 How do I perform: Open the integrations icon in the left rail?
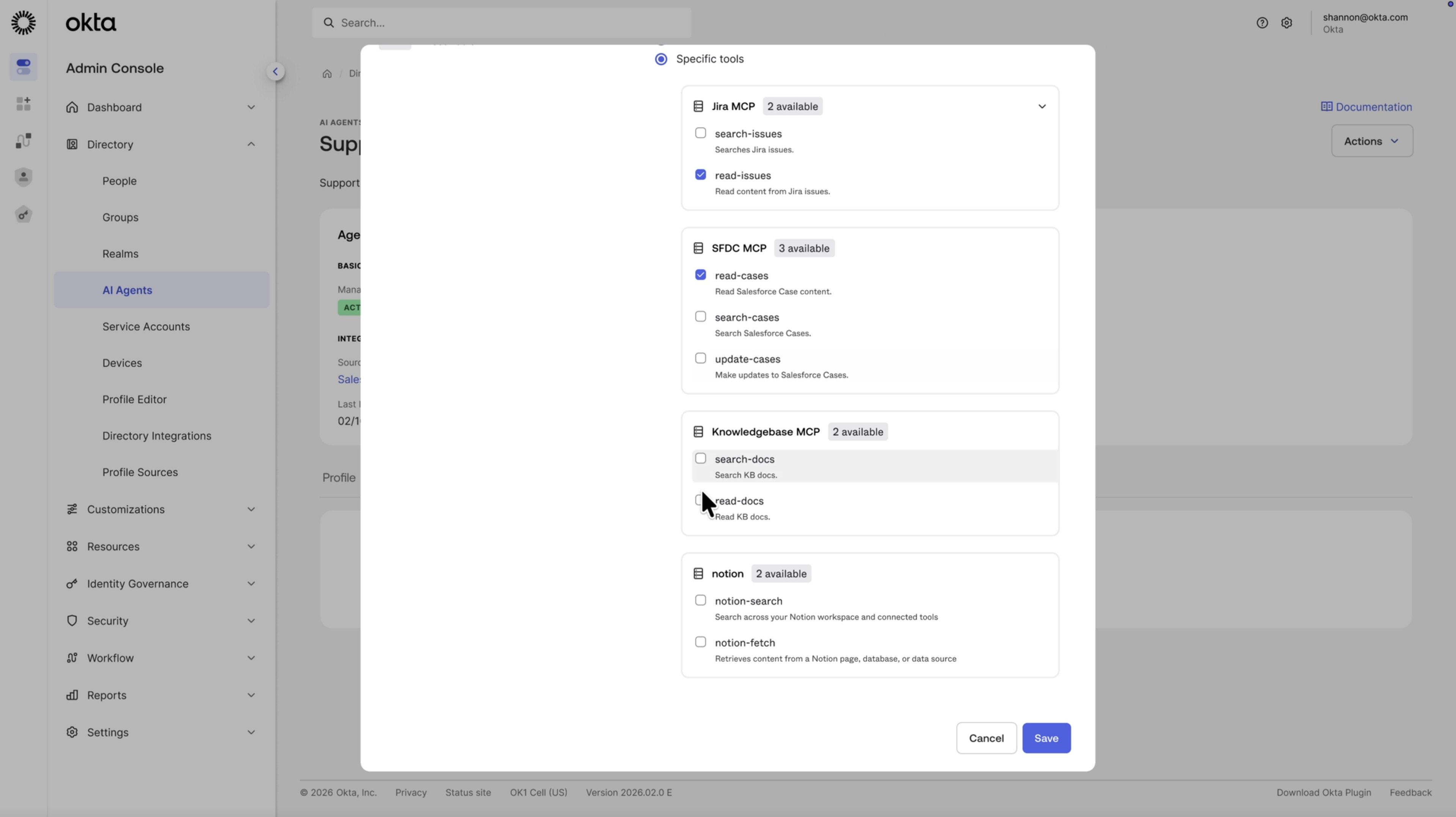(23, 140)
